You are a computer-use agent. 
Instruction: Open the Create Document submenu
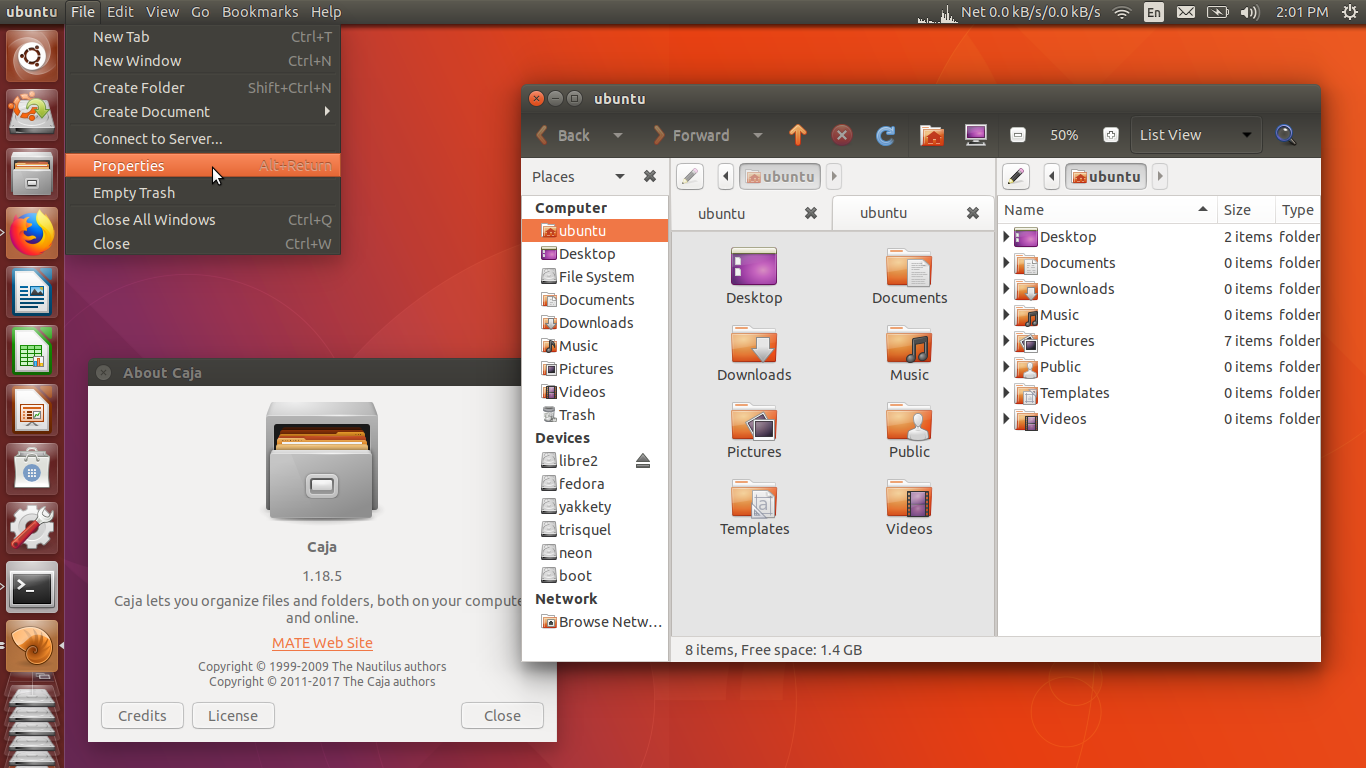[x=203, y=112]
